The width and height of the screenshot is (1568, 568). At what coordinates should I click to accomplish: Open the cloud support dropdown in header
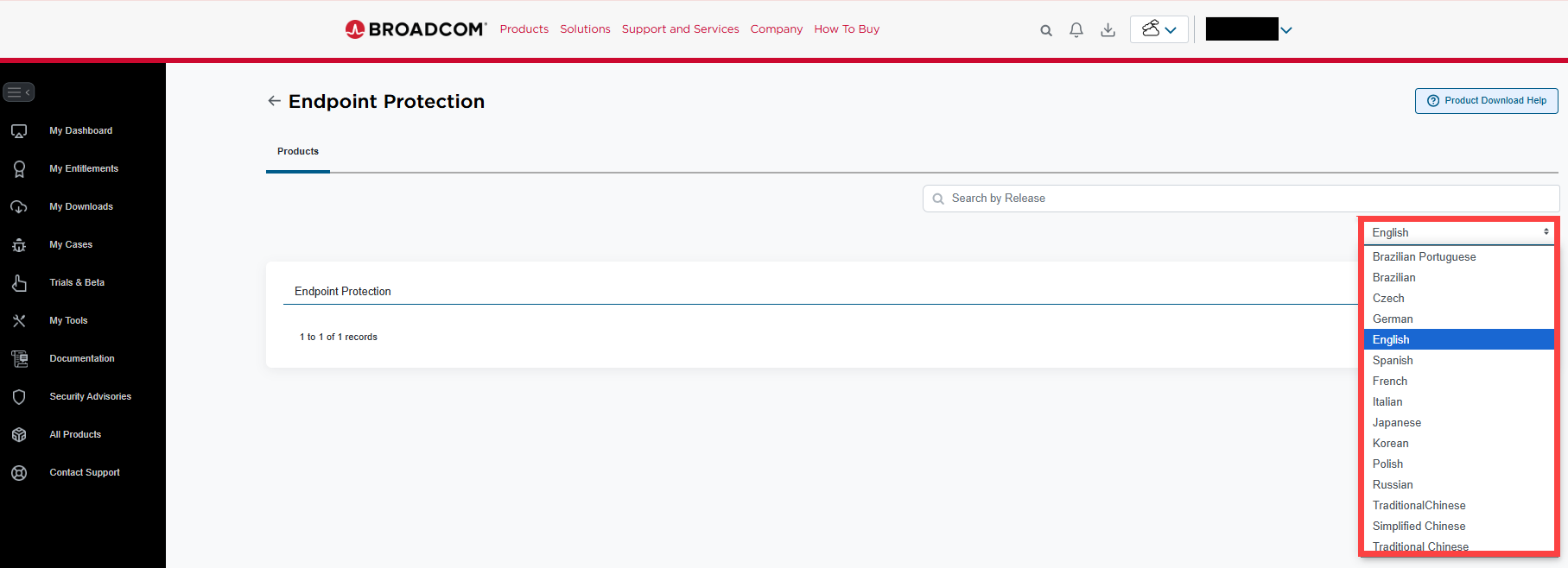point(1159,29)
